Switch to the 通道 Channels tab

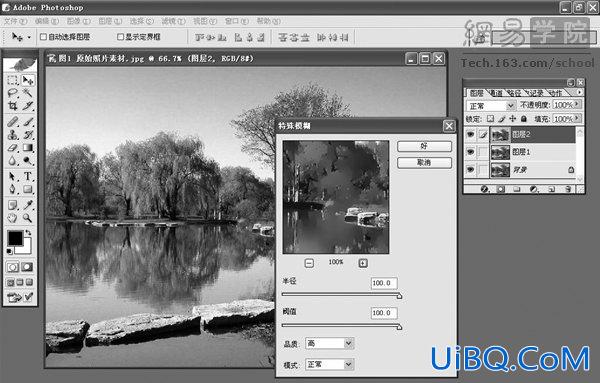coord(496,93)
